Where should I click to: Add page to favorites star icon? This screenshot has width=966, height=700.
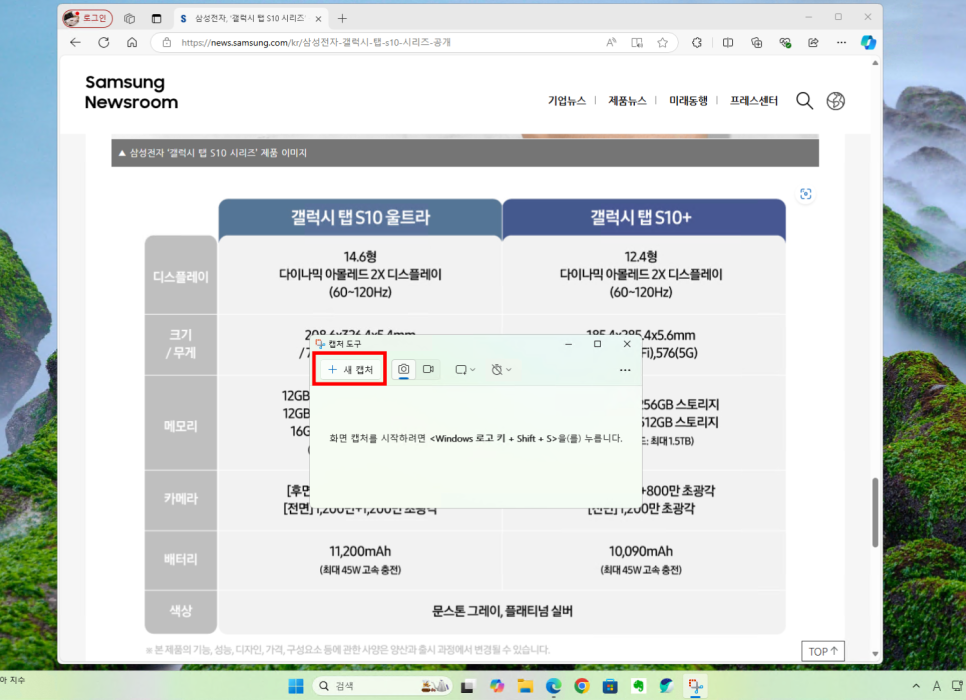pos(662,43)
